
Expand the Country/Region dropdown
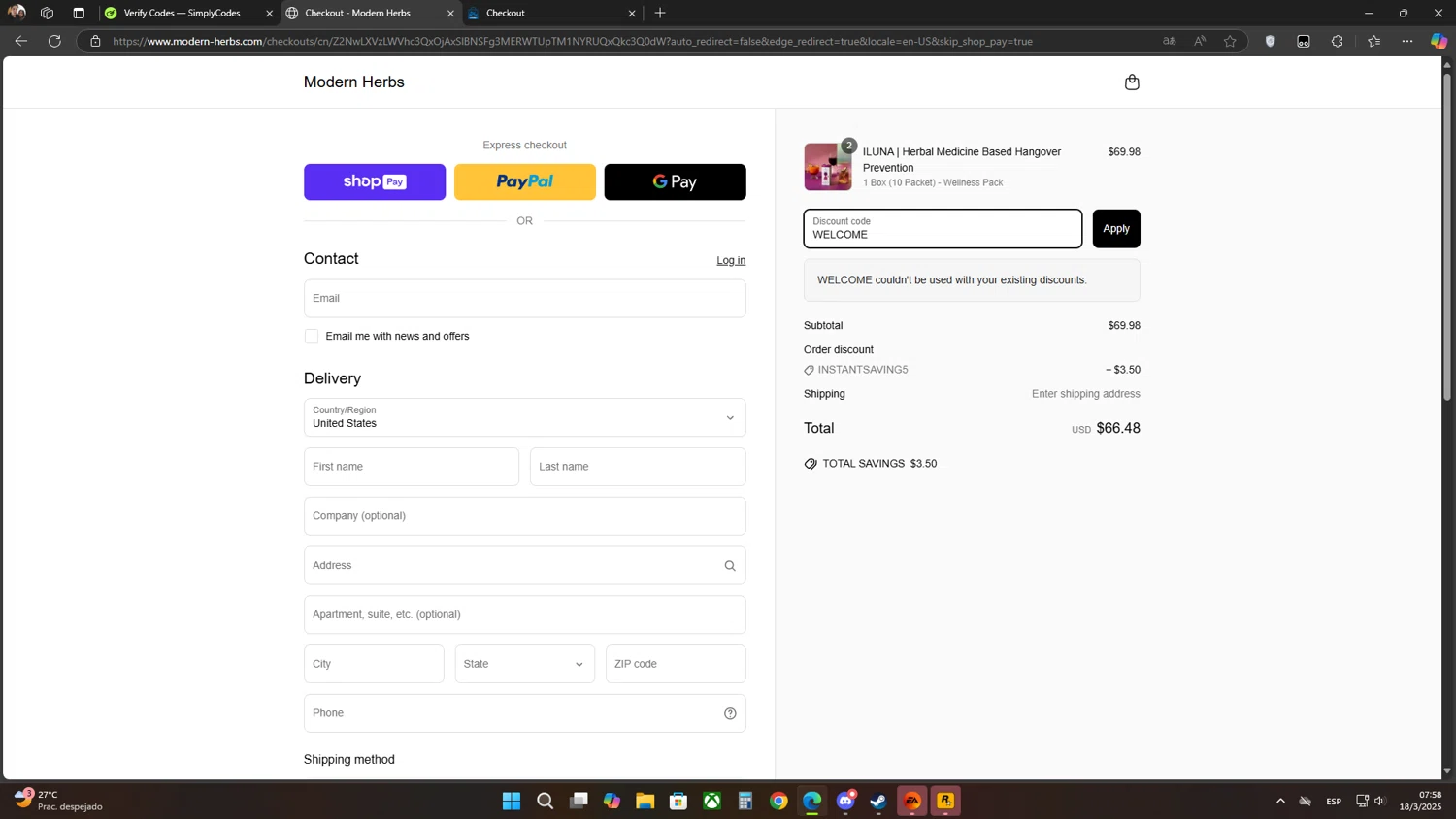(524, 417)
